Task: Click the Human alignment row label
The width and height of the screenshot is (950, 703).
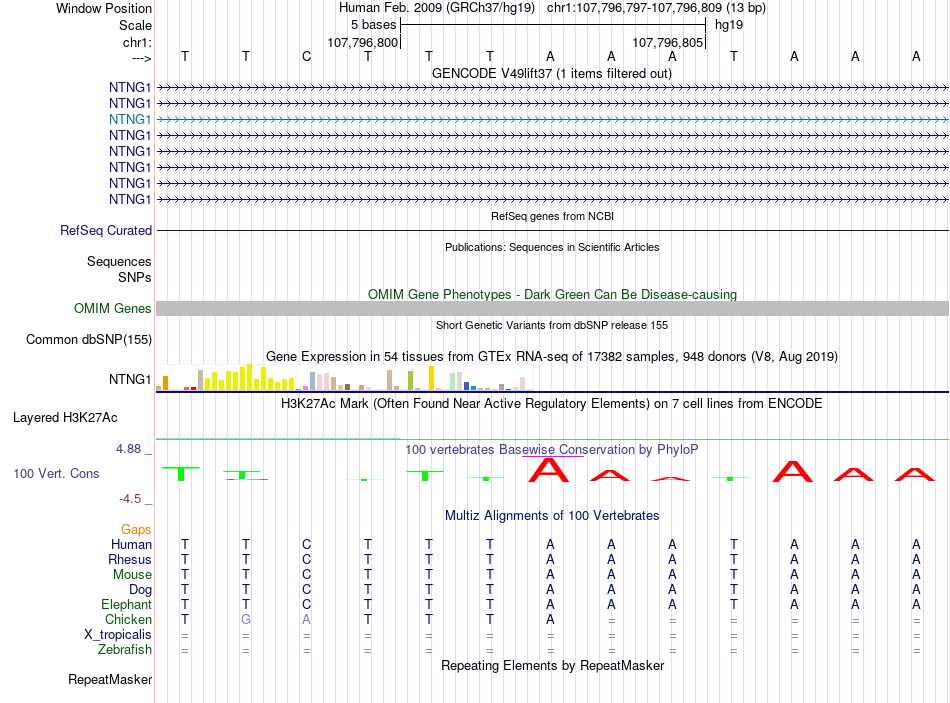Action: coord(131,544)
